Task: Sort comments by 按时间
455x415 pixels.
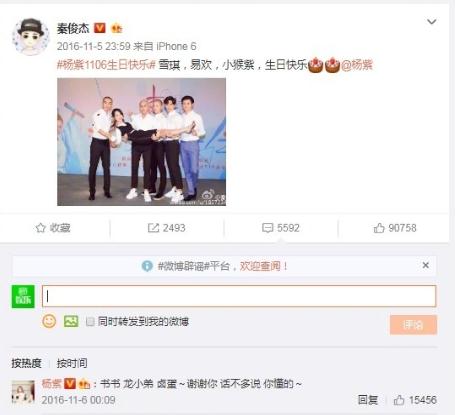Action: coord(72,363)
